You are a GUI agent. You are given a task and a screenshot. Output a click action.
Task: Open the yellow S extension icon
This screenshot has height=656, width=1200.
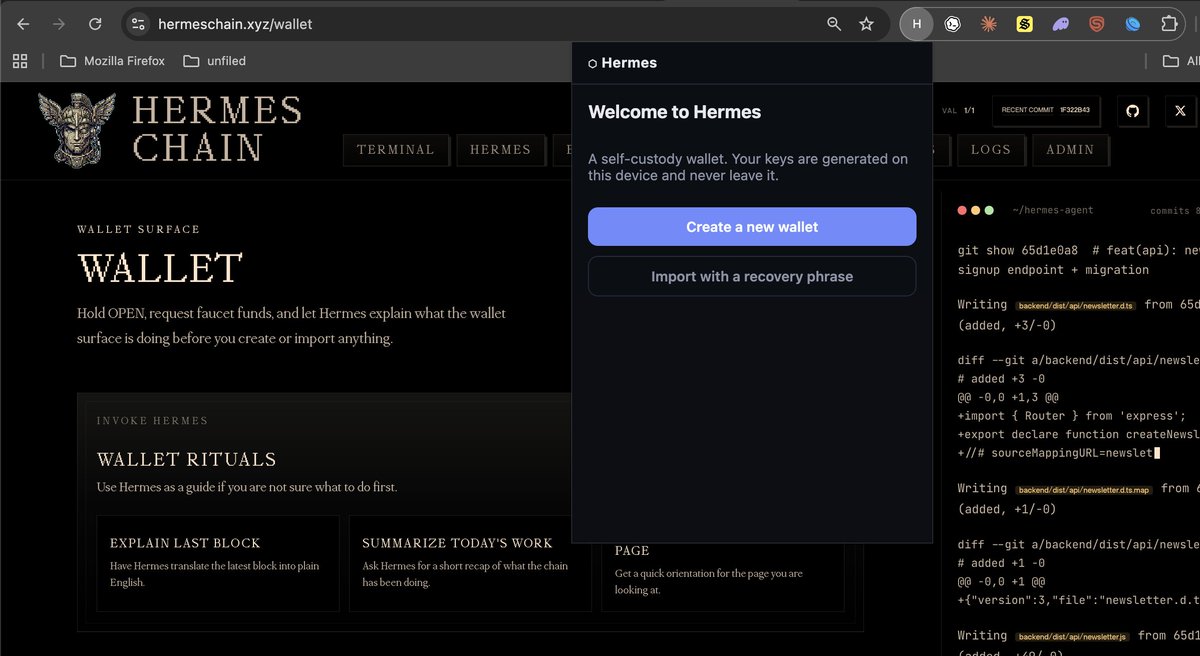1024,24
